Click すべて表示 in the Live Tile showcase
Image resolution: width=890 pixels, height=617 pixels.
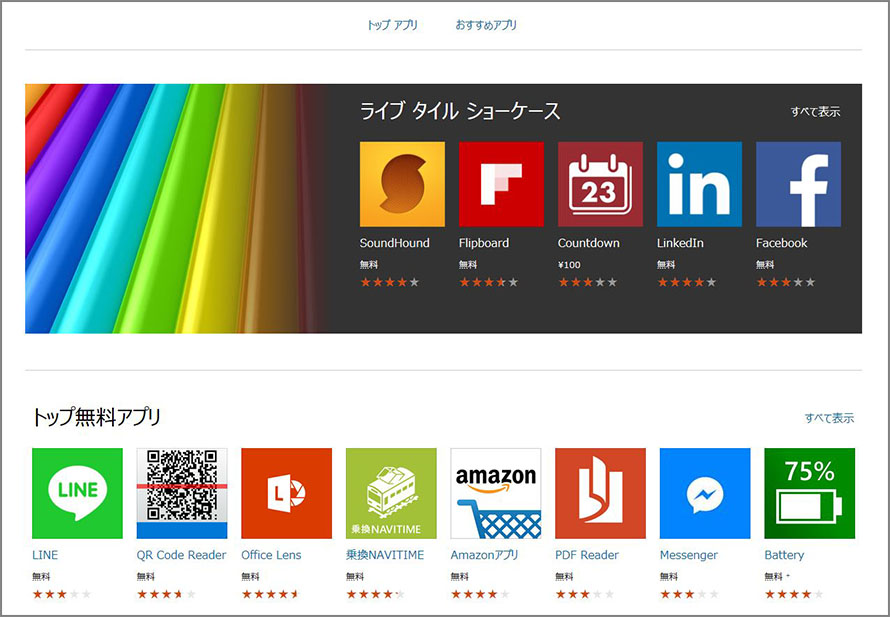click(815, 112)
